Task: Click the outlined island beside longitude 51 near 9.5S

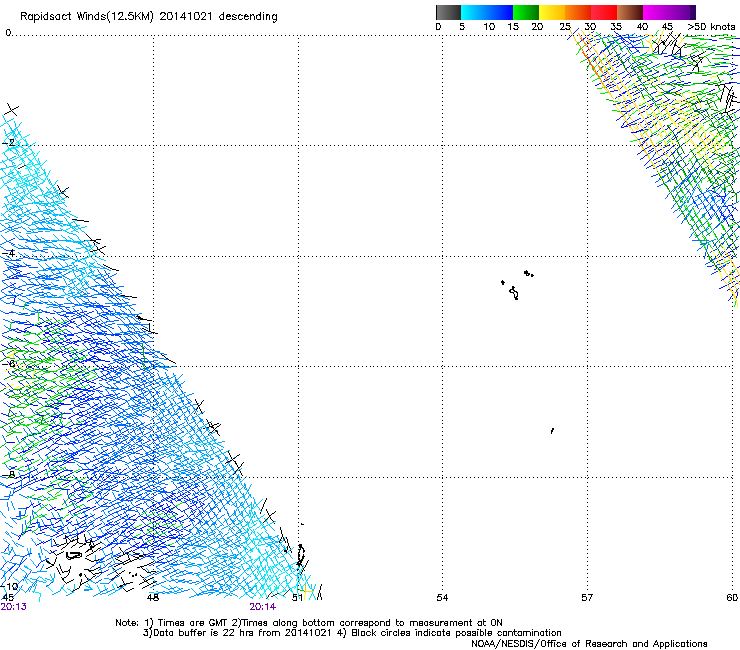Action: 301,555
